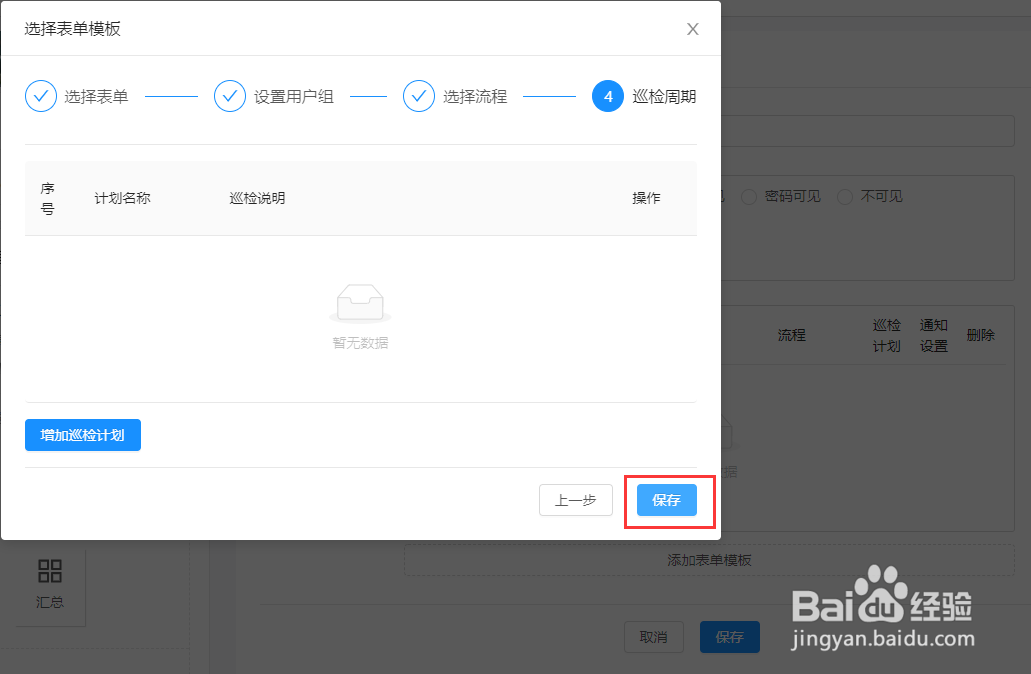The width and height of the screenshot is (1031, 674).
Task: Select the 密码可见 radio button
Action: [749, 196]
